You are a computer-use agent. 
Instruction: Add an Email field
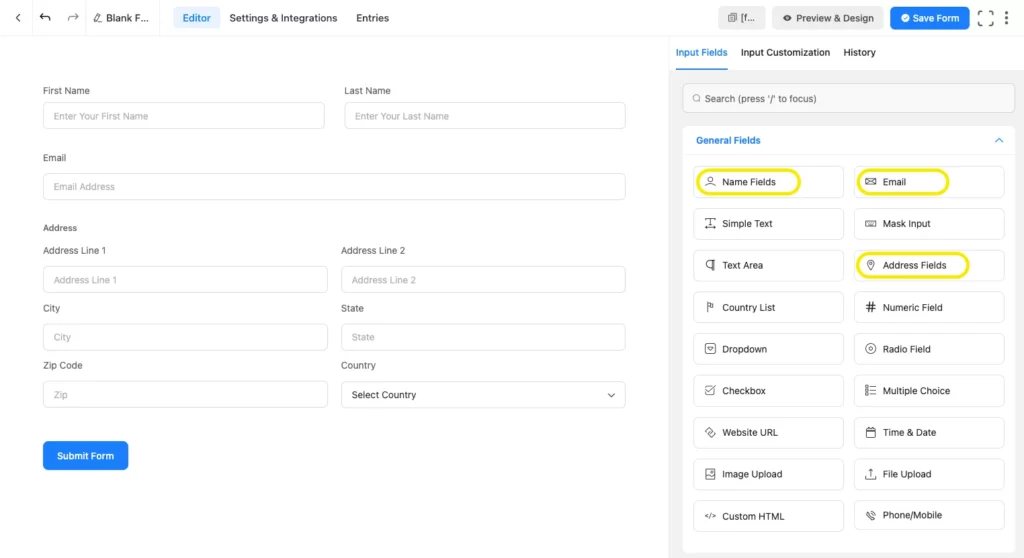tap(929, 182)
